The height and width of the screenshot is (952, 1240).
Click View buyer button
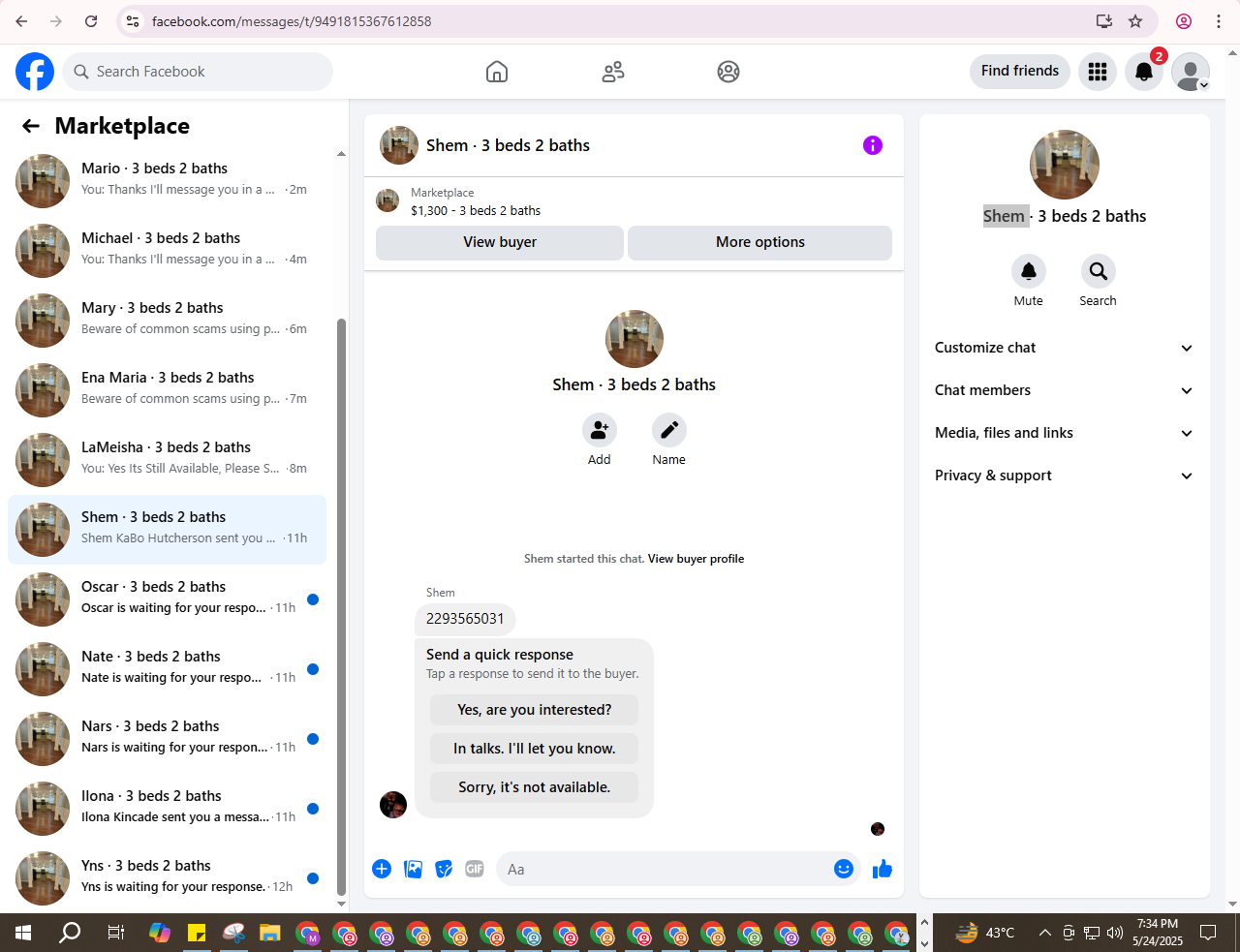tap(500, 242)
